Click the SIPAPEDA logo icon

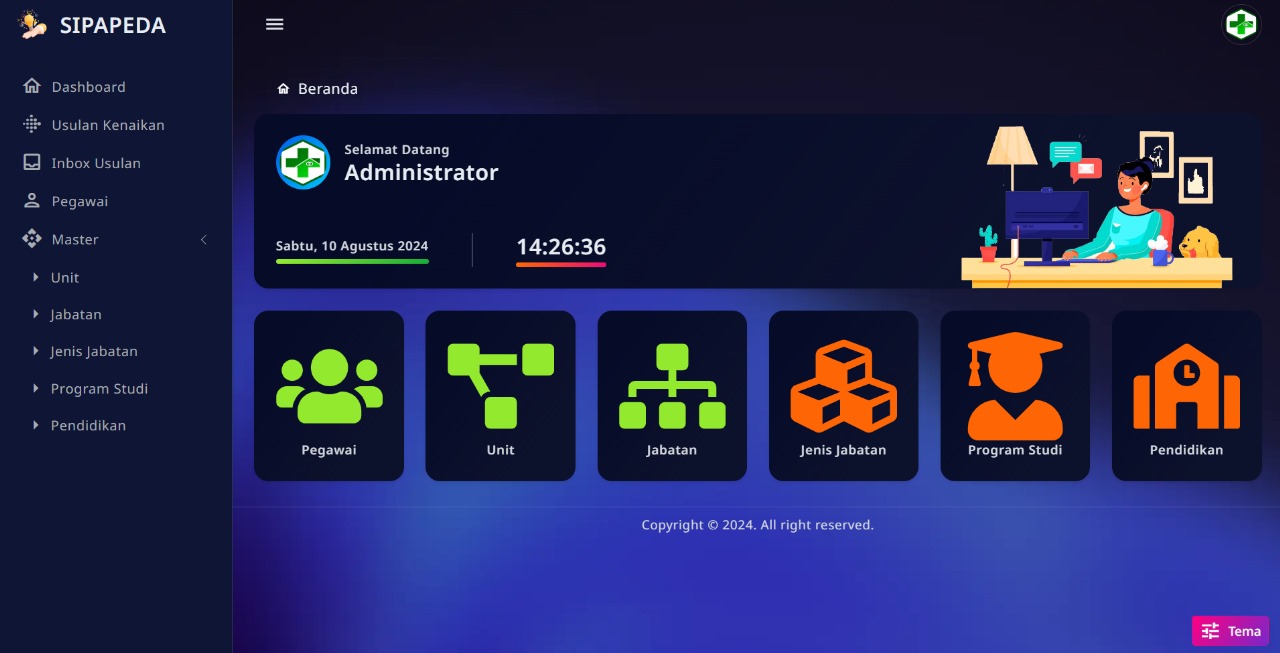coord(33,25)
